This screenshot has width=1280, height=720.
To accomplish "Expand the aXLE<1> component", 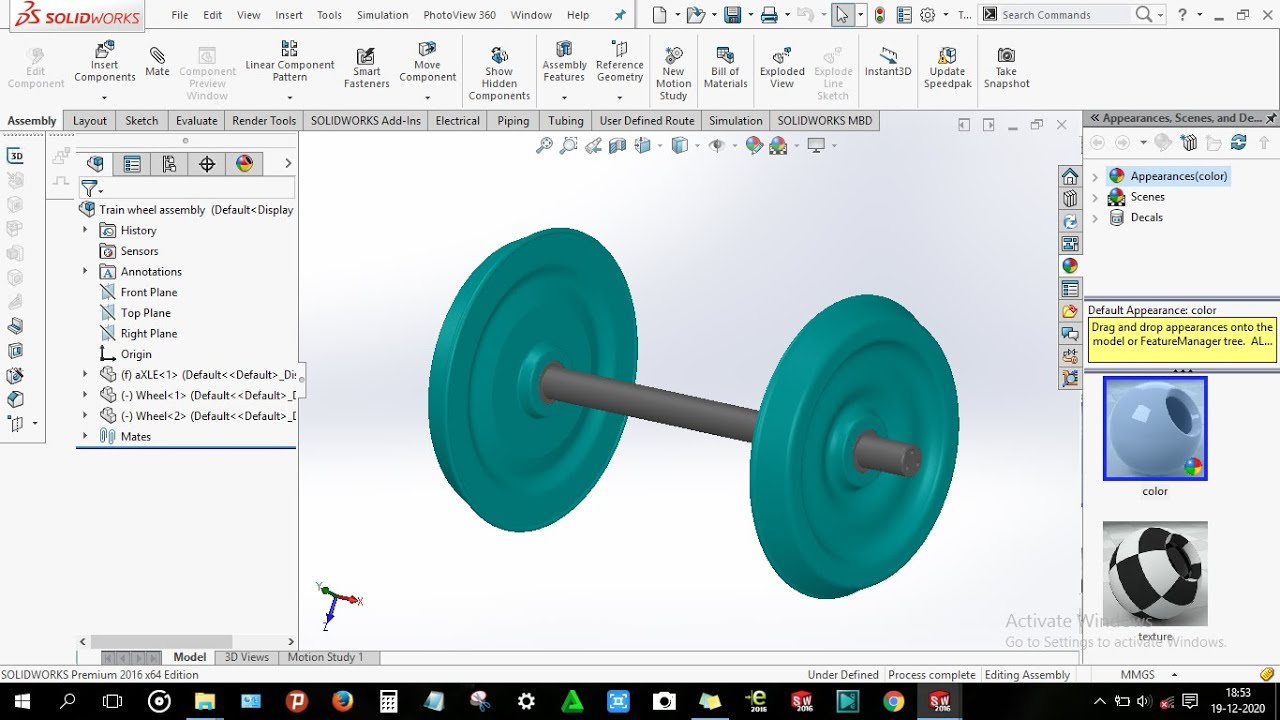I will 85,374.
